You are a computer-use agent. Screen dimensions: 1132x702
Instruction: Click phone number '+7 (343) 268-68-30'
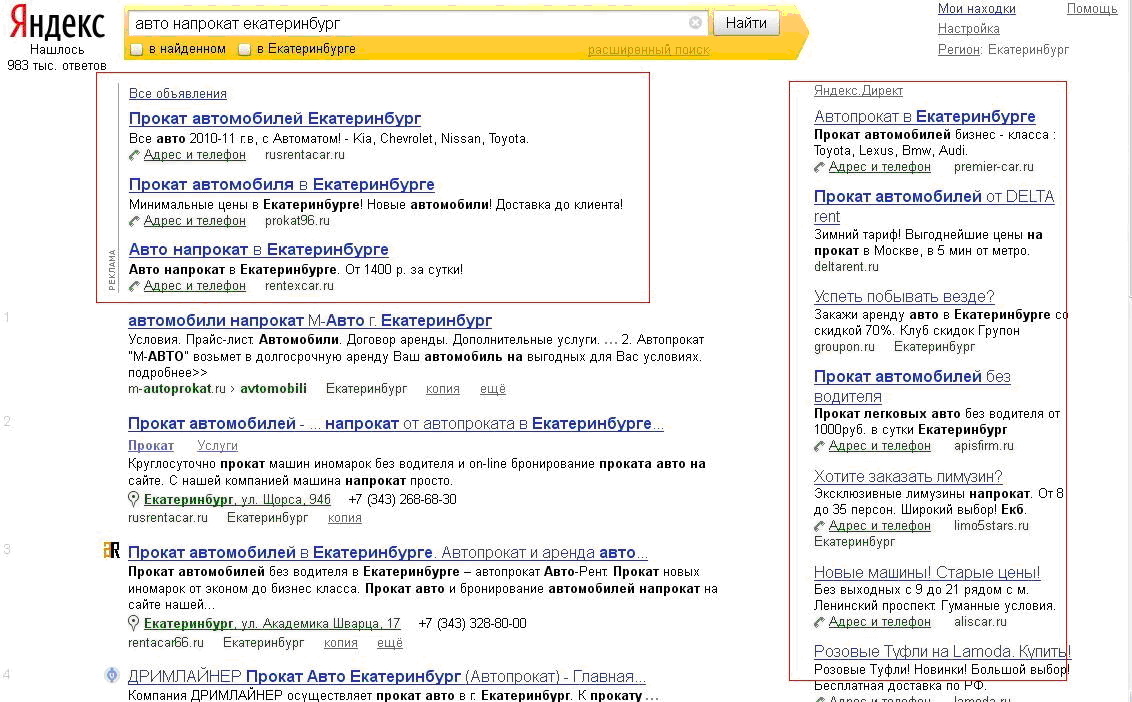402,499
